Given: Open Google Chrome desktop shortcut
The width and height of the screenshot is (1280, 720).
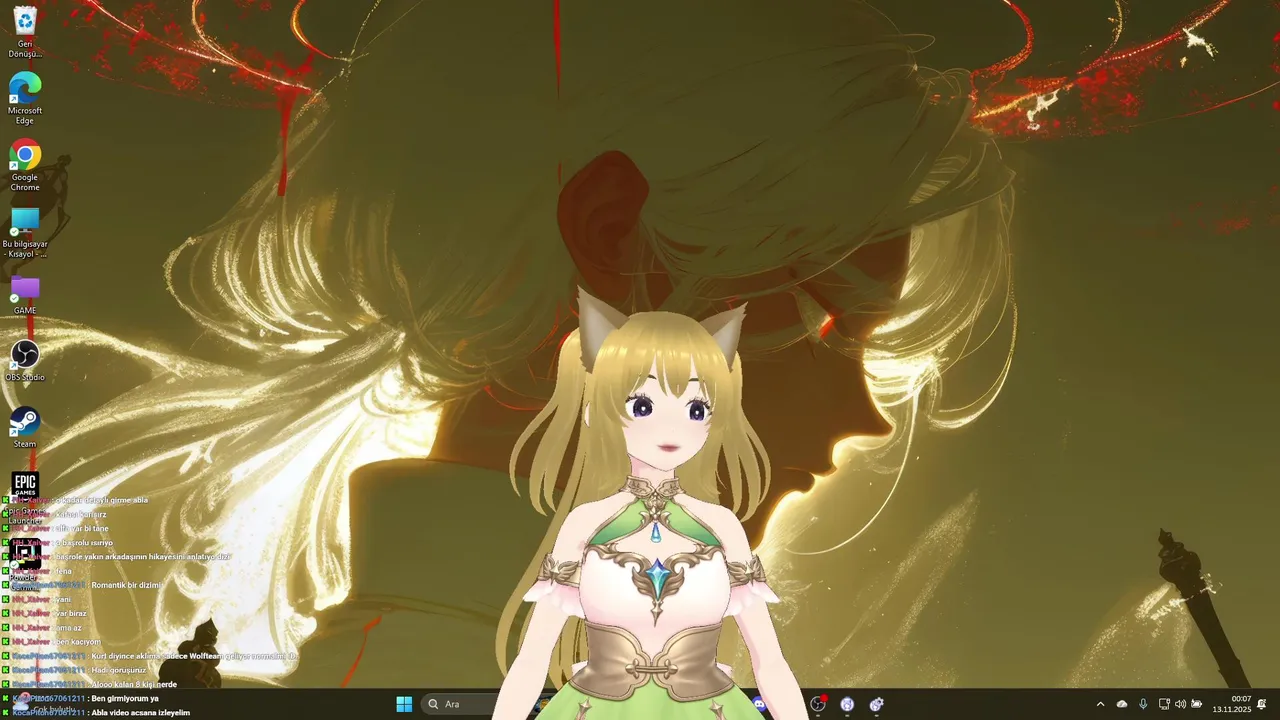Looking at the screenshot, I should (x=25, y=165).
